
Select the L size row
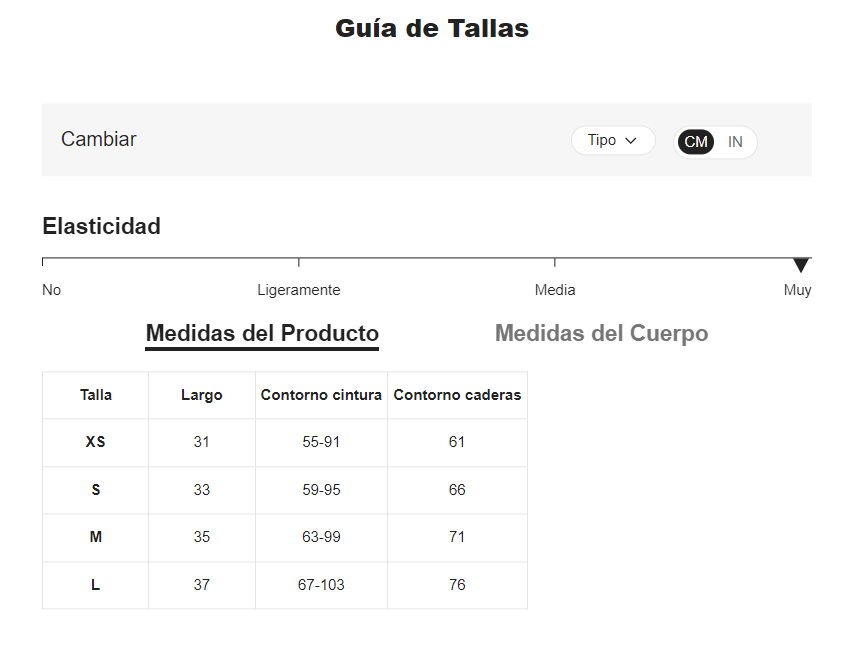point(96,585)
